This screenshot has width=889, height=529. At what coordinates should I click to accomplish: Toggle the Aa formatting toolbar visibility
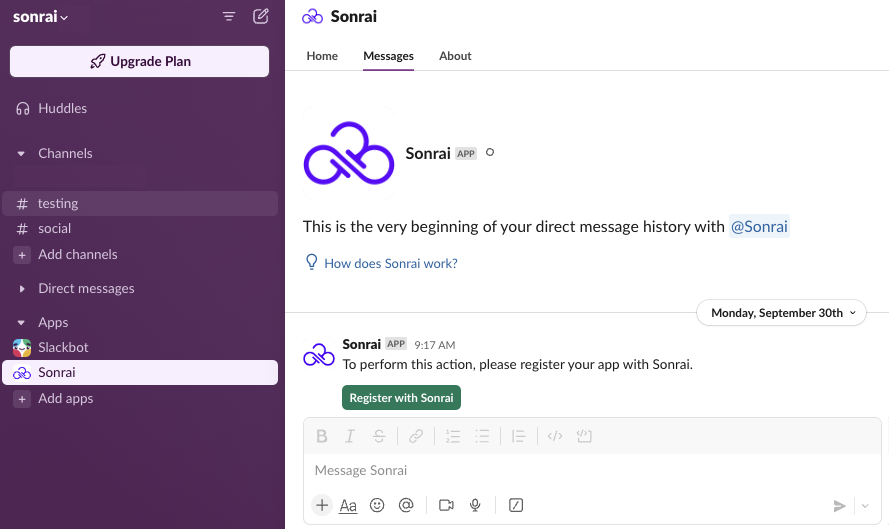click(x=348, y=505)
